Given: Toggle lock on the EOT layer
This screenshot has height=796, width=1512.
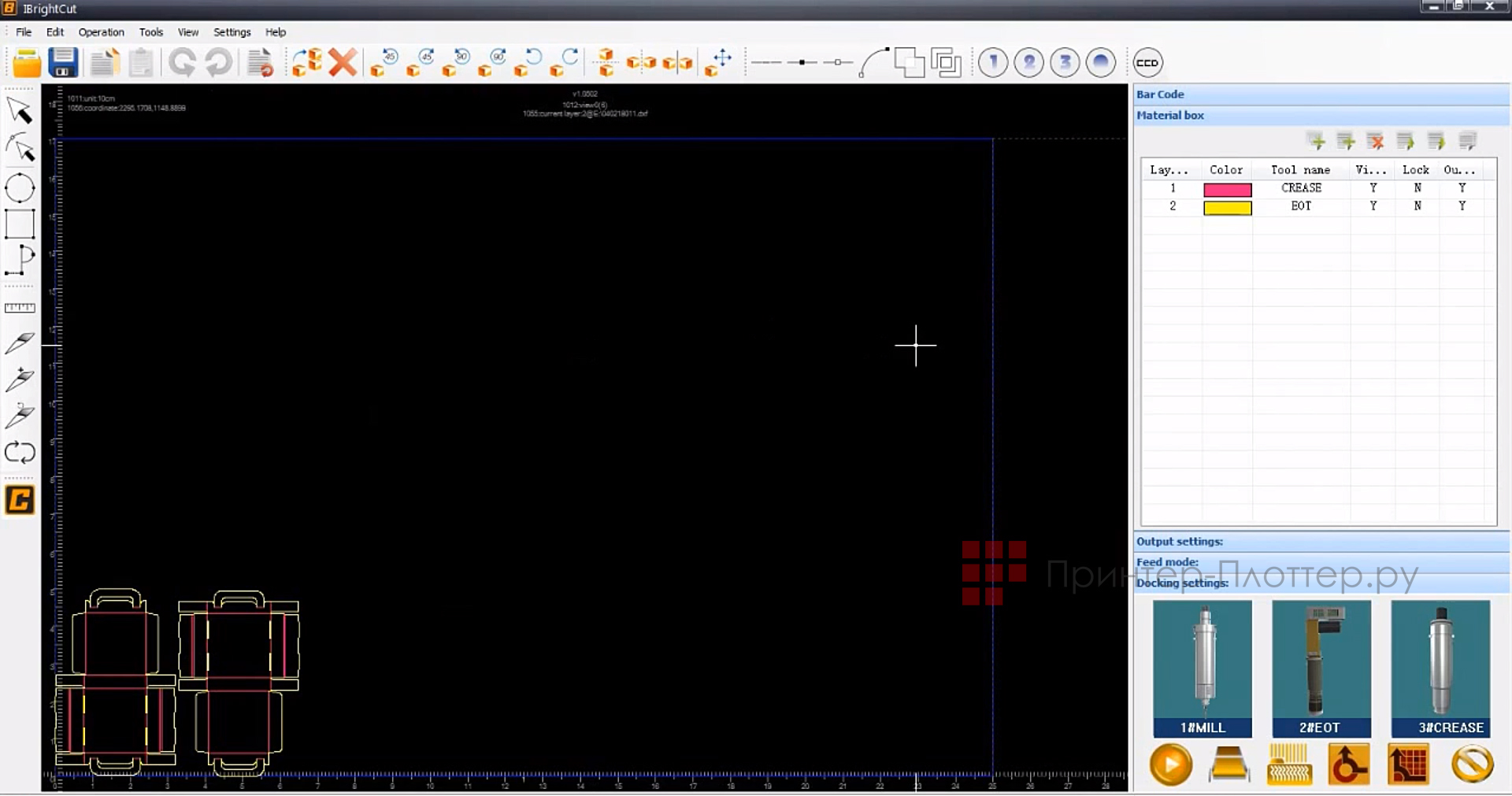Looking at the screenshot, I should point(1417,205).
